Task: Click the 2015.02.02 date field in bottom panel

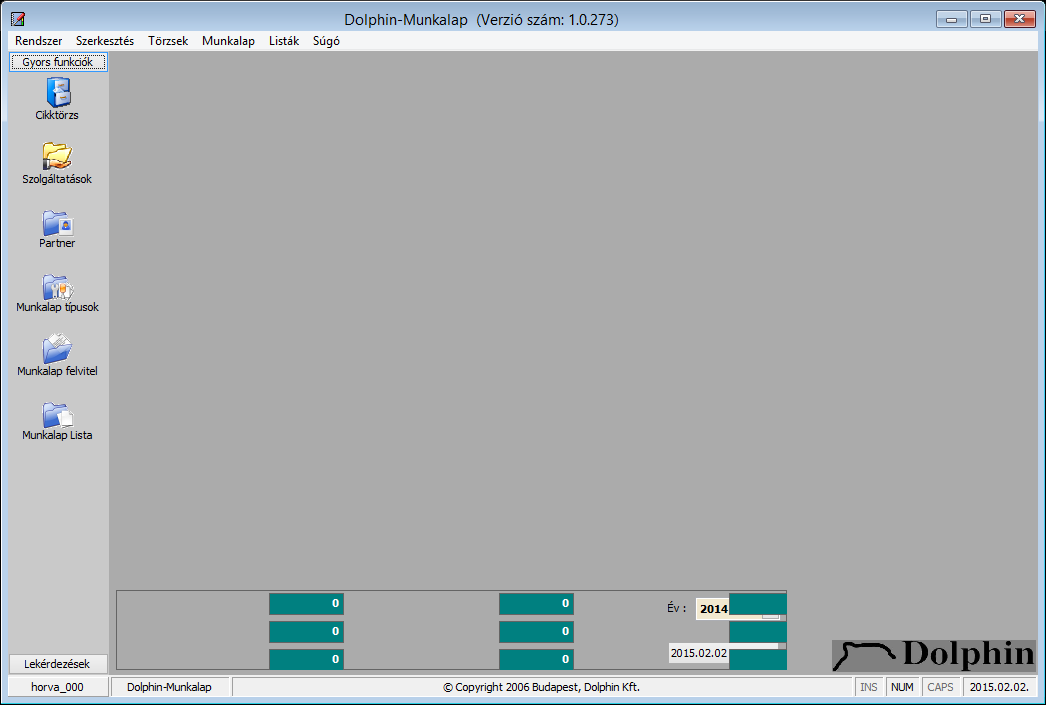Action: pos(698,653)
